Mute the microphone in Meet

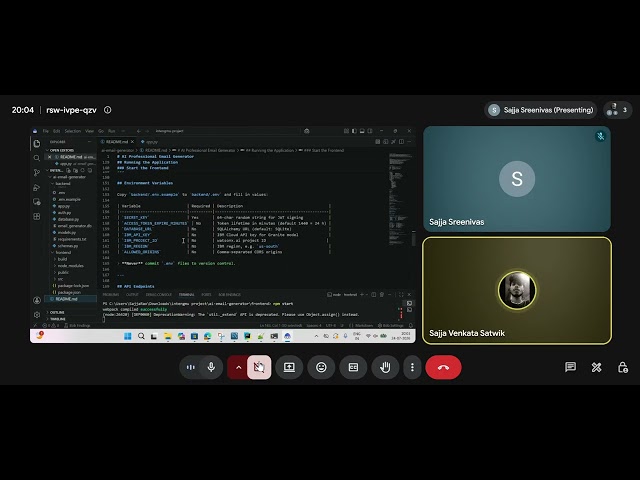pyautogui.click(x=211, y=367)
